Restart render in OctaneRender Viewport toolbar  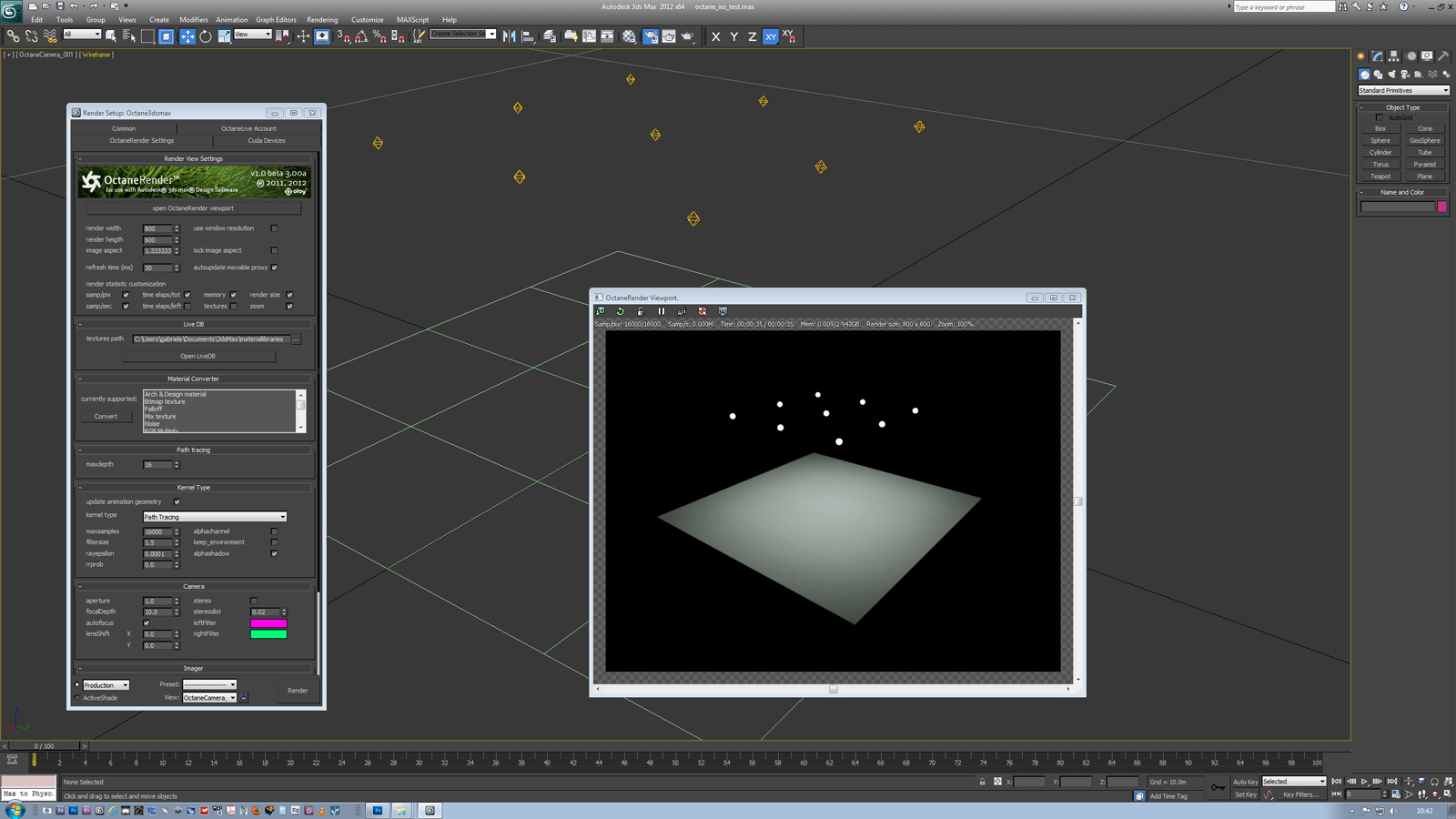click(x=621, y=311)
